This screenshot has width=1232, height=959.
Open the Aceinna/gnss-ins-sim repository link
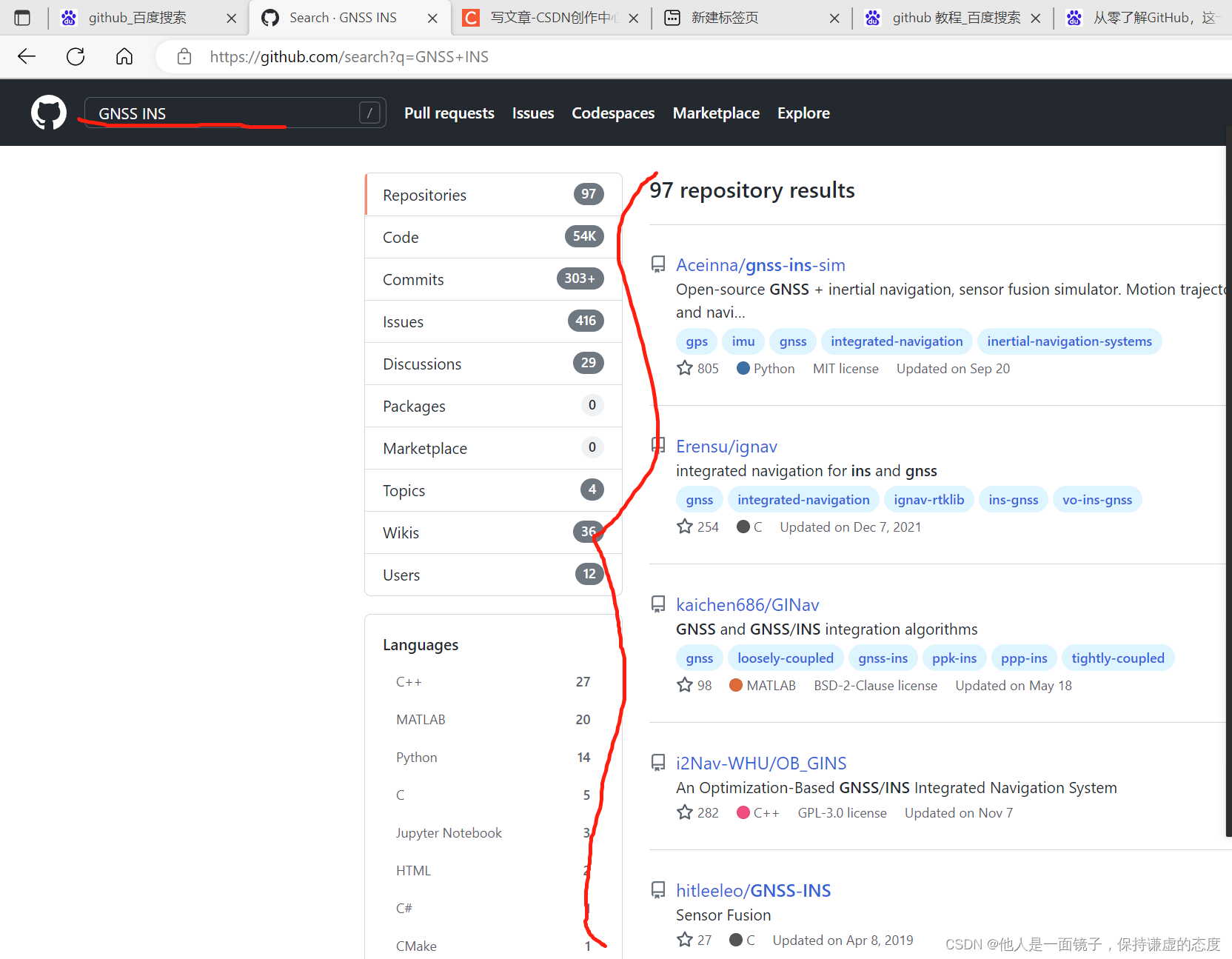point(760,264)
